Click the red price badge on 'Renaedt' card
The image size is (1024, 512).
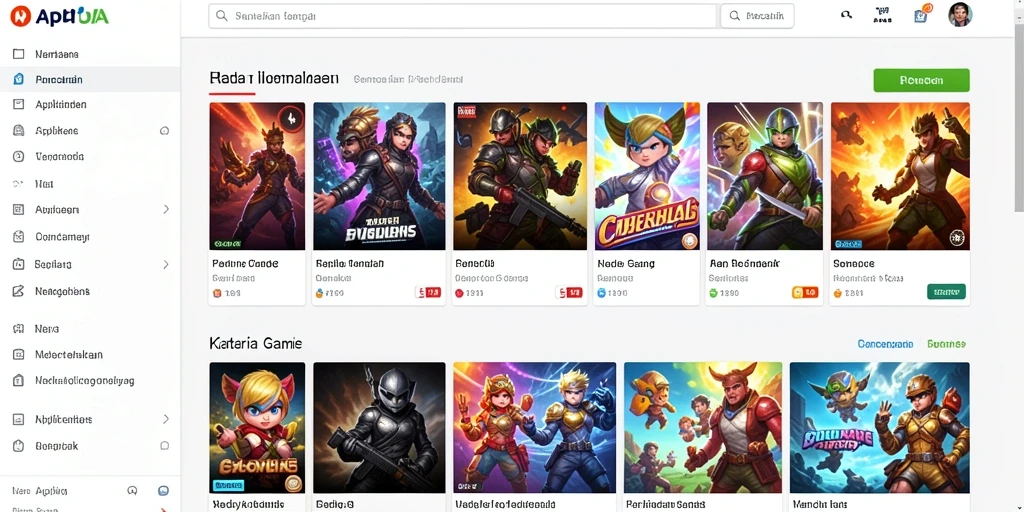[569, 293]
